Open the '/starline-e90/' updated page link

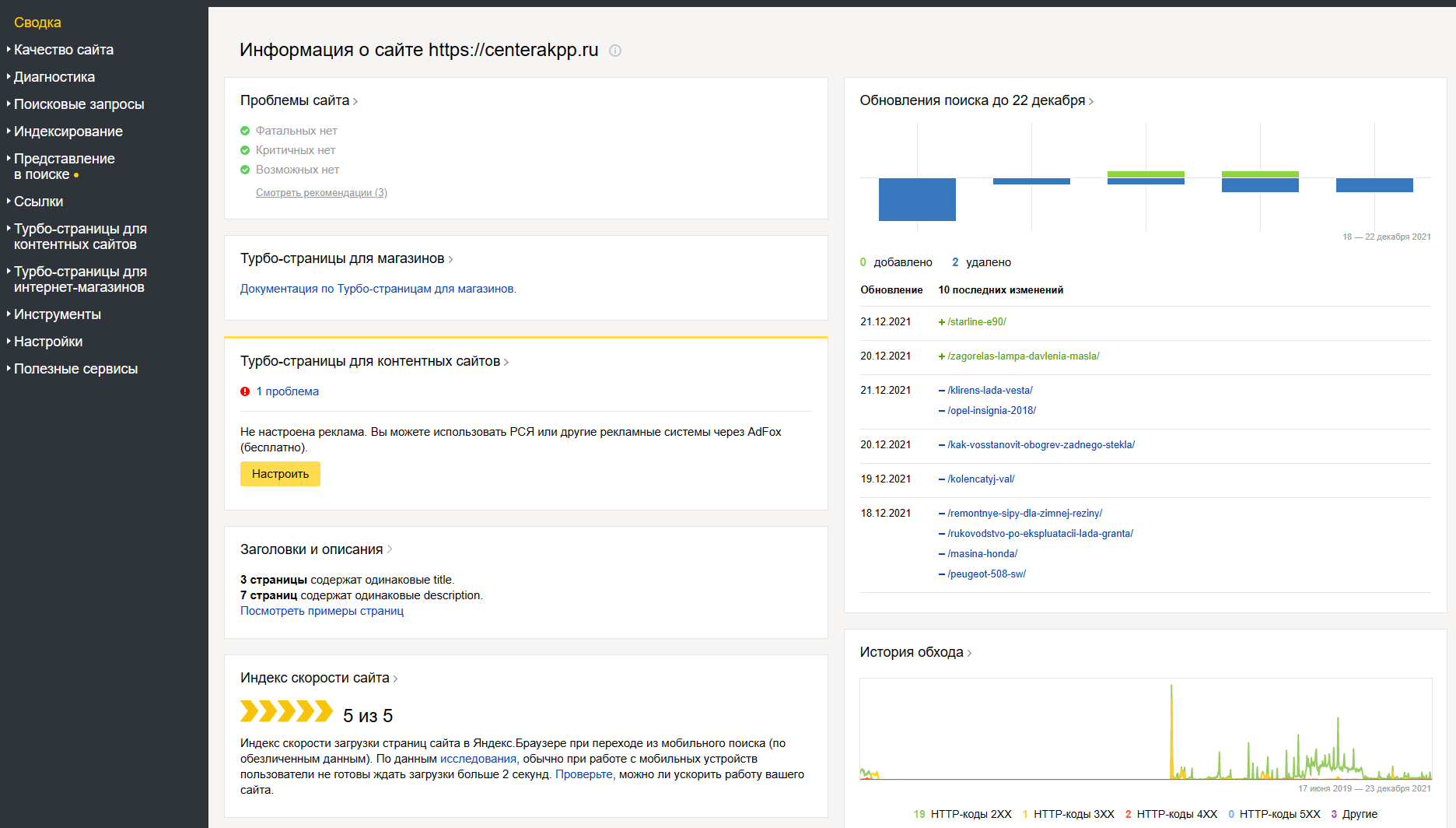pyautogui.click(x=976, y=321)
